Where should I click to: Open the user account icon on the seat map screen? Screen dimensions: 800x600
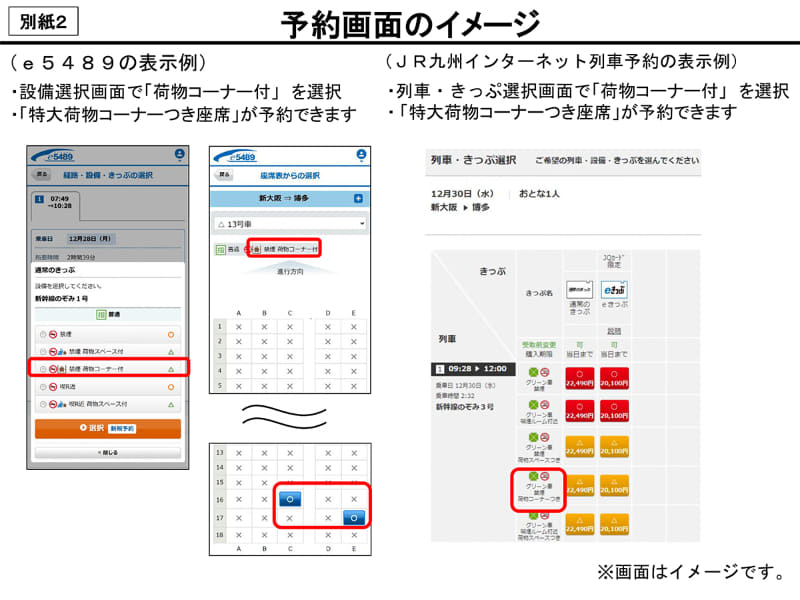(x=361, y=155)
